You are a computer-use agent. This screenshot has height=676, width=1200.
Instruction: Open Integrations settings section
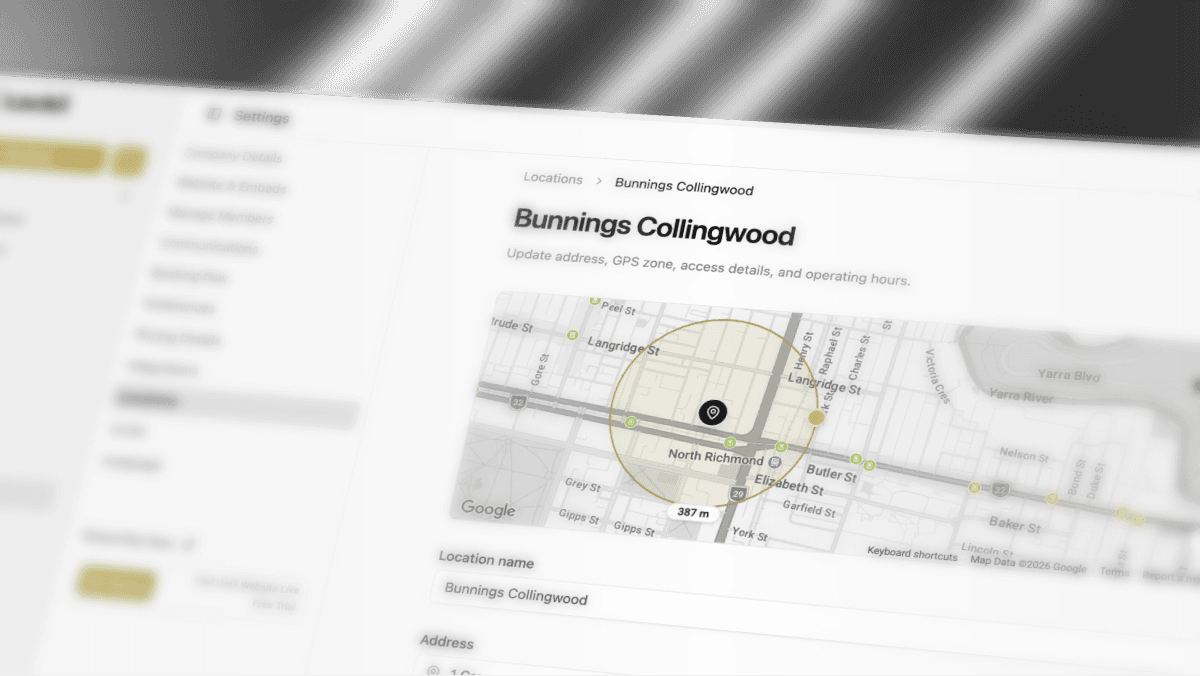[x=163, y=369]
